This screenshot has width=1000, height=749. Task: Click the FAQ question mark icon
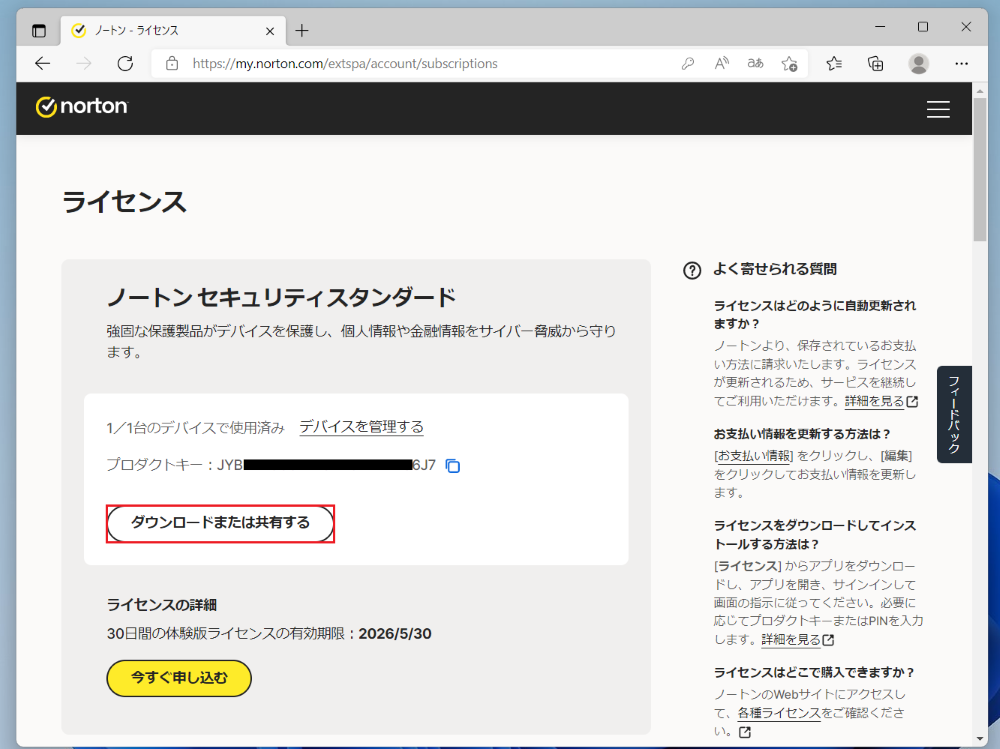coord(692,271)
